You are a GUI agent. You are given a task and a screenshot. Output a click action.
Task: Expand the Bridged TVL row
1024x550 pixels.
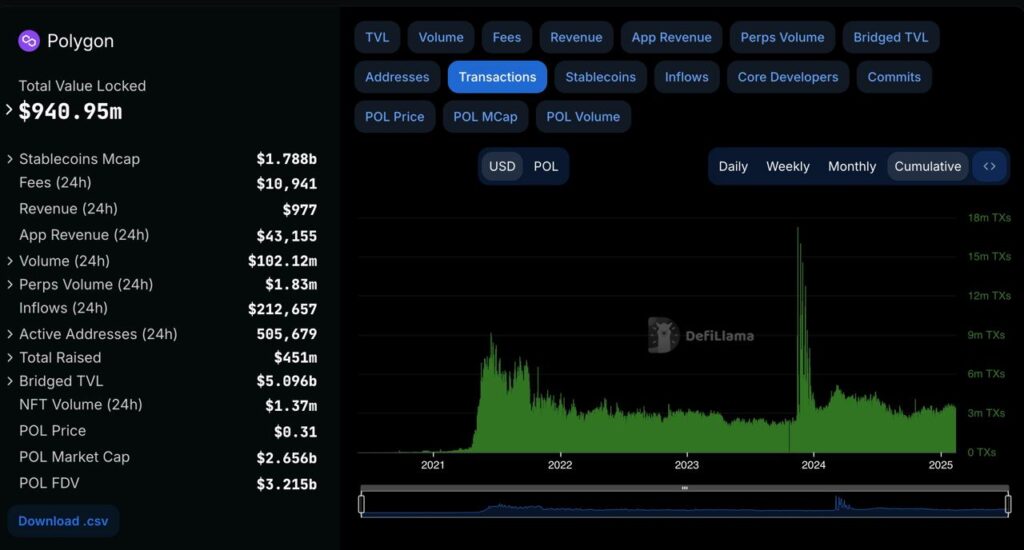9,381
